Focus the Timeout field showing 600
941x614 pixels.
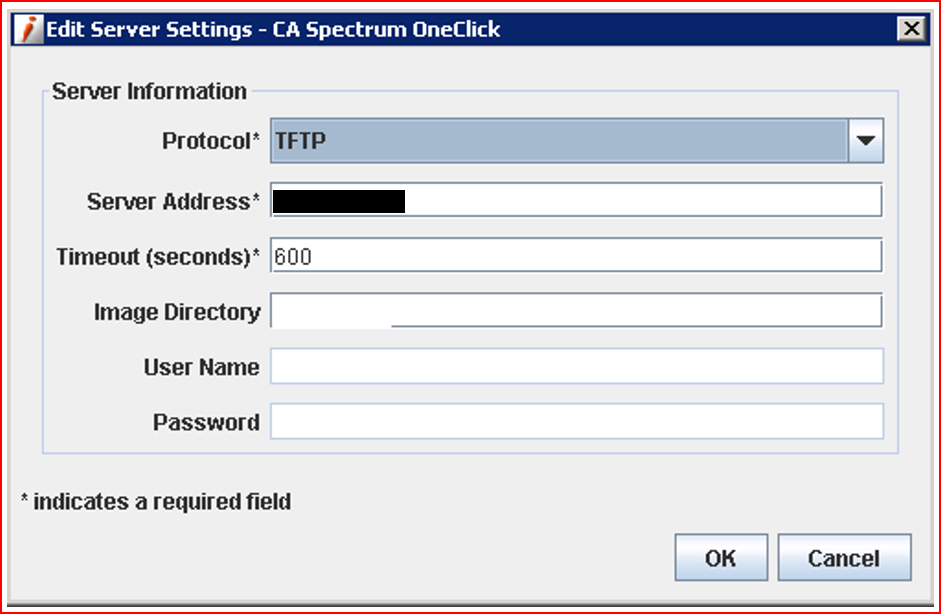click(576, 256)
